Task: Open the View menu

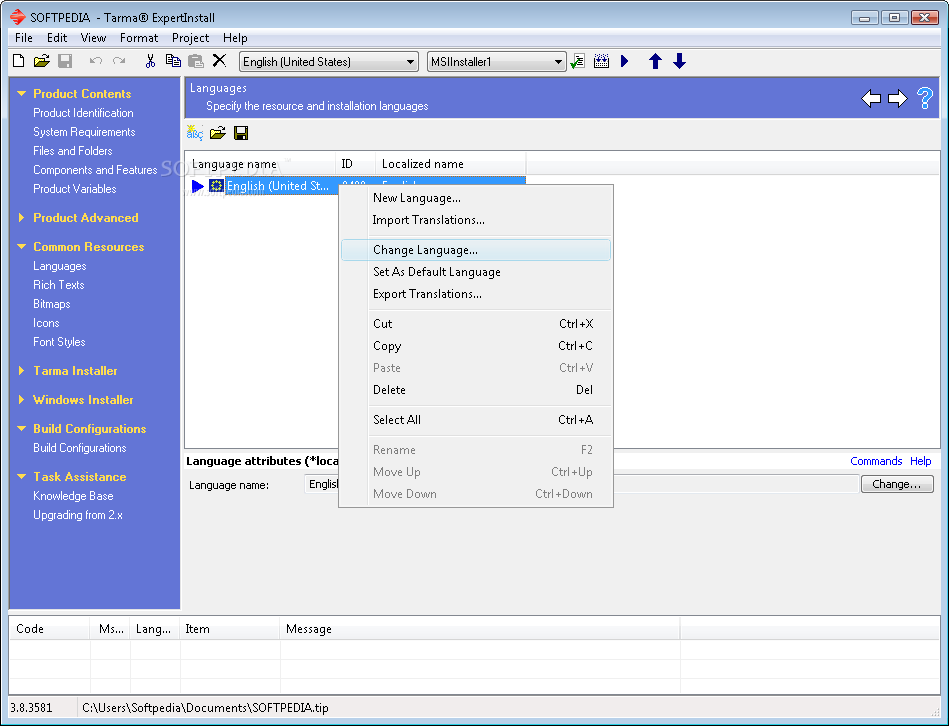Action: (93, 38)
